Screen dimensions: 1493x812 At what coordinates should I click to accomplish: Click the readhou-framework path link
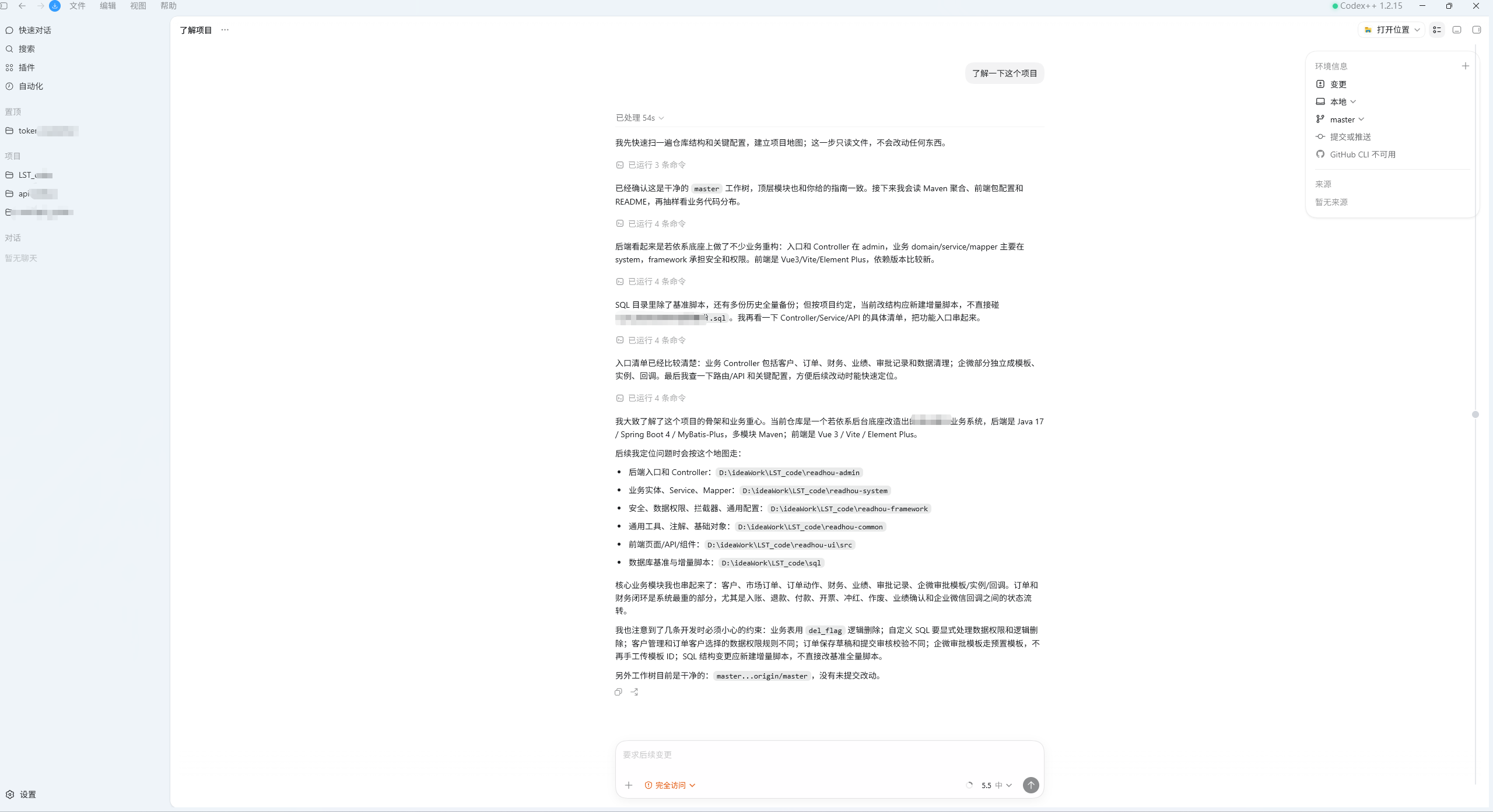click(849, 509)
